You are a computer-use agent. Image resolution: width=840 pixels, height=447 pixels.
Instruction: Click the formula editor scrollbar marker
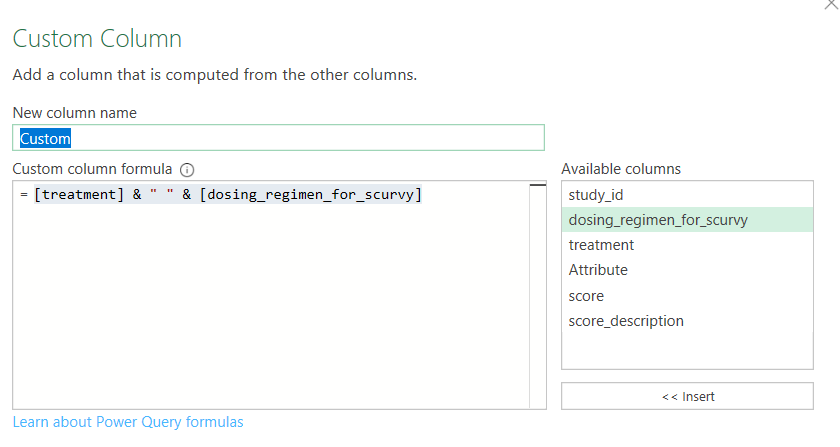tap(537, 185)
